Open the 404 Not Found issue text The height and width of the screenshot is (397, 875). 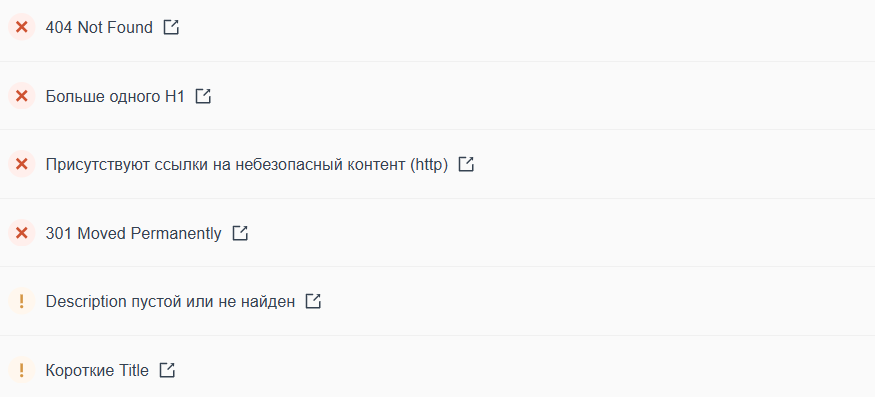[99, 27]
